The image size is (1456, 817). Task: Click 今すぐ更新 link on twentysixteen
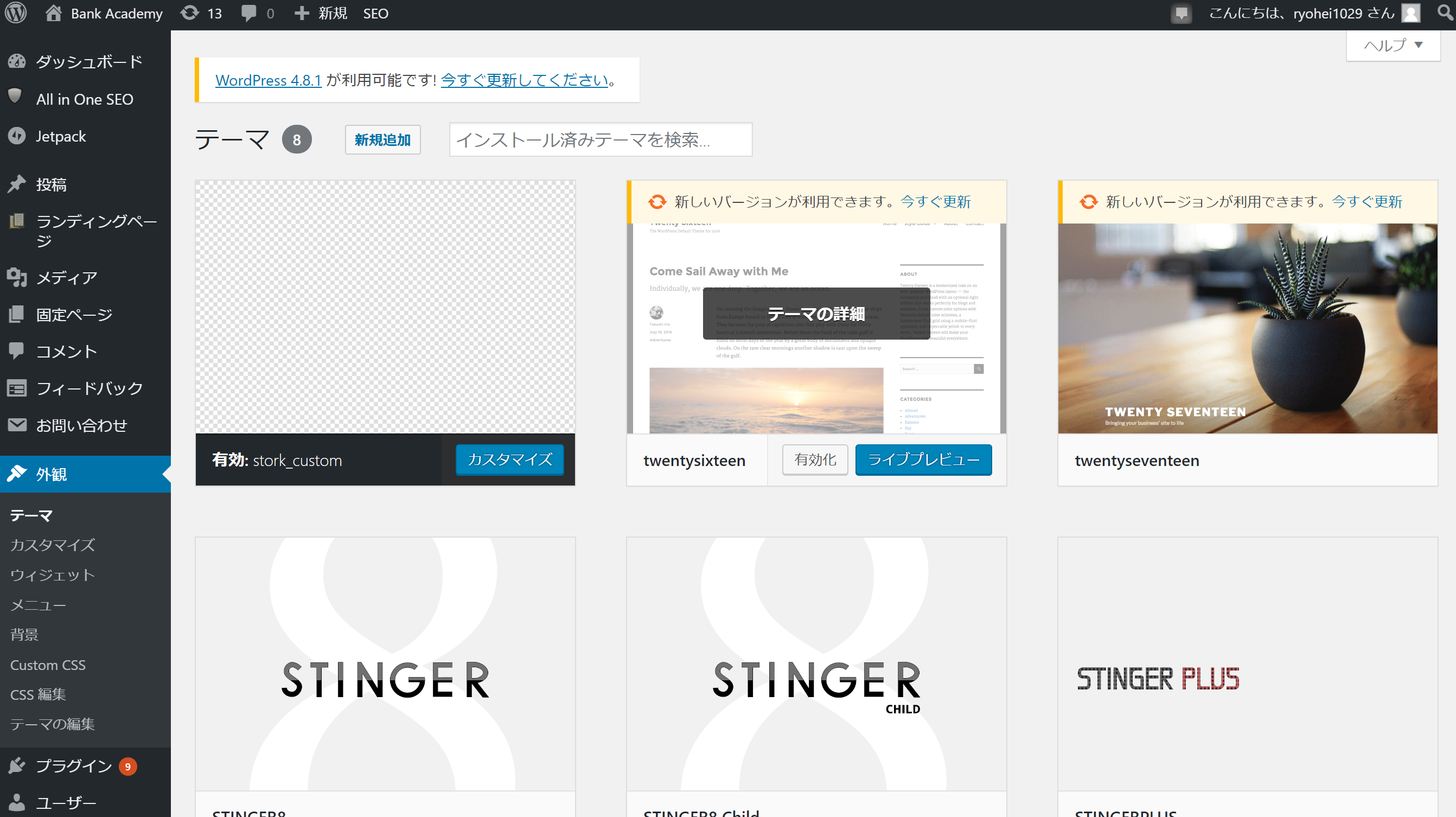[x=935, y=201]
